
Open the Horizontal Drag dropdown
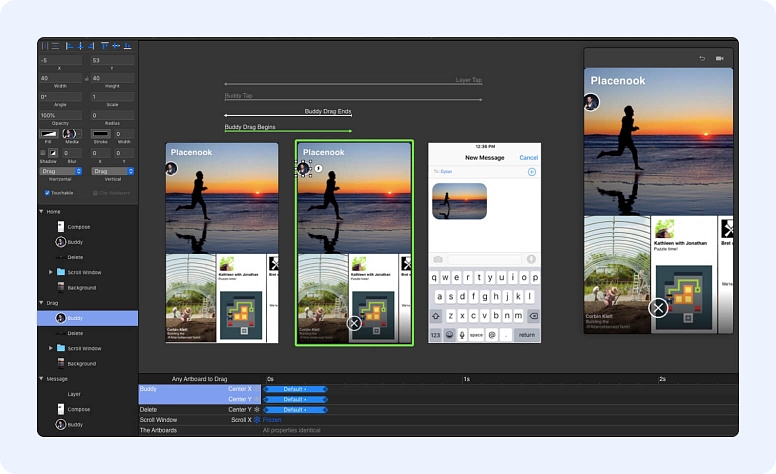point(60,171)
